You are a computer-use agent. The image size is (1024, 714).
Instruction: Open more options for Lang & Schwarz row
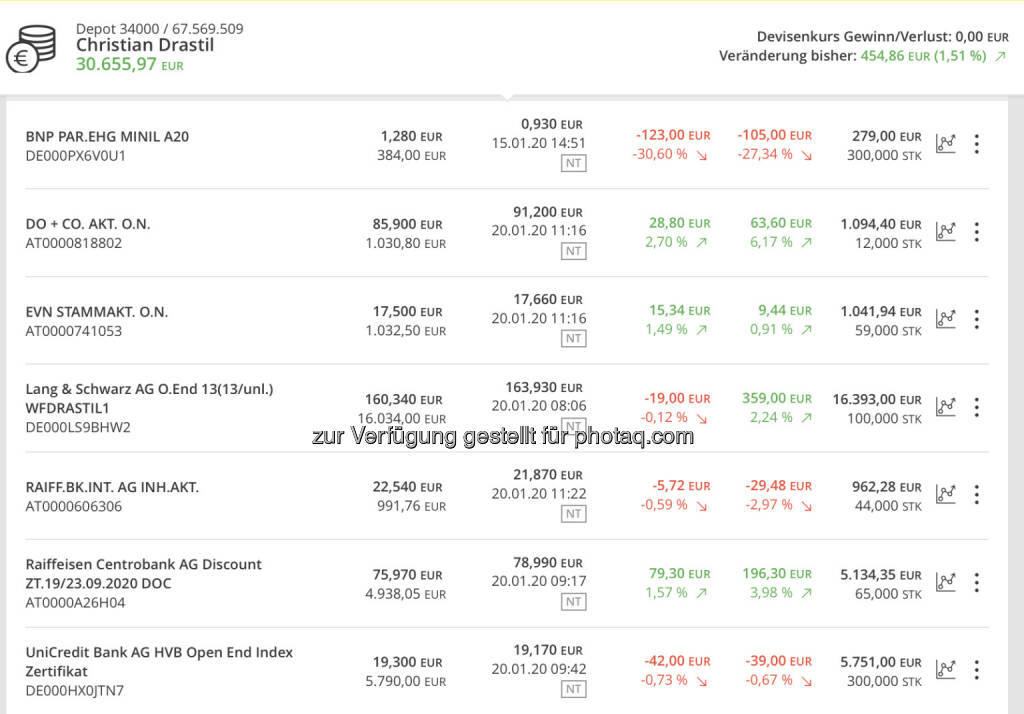click(976, 407)
